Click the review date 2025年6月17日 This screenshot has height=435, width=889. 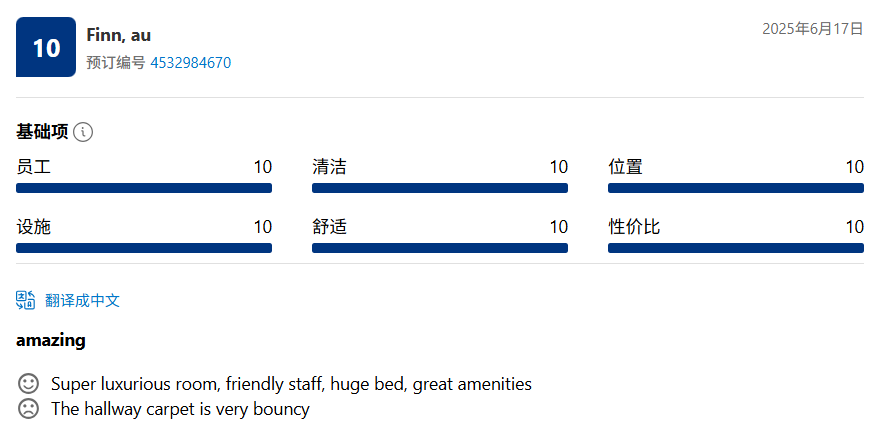(812, 29)
